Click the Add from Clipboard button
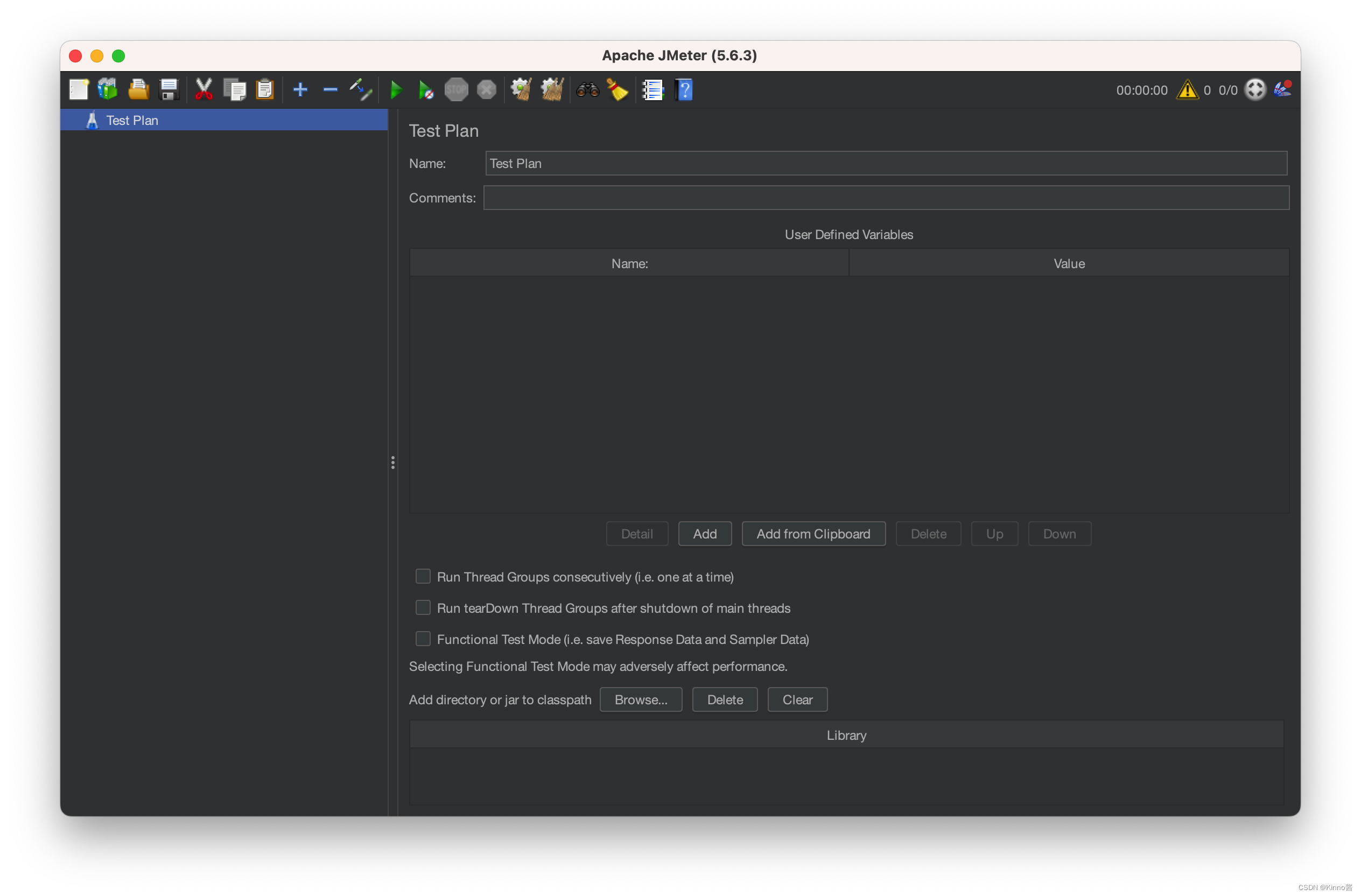1361x896 pixels. click(x=813, y=534)
